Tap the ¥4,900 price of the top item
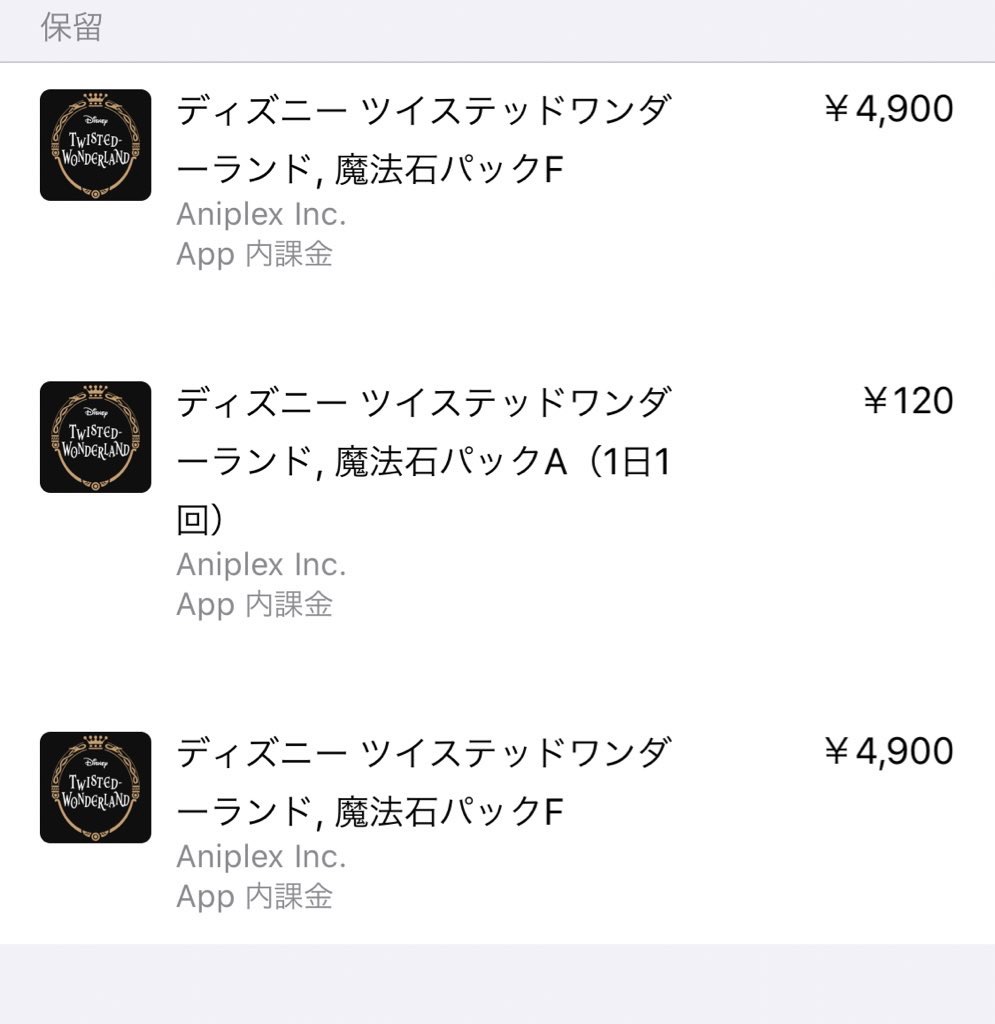The width and height of the screenshot is (995, 1024). point(888,109)
